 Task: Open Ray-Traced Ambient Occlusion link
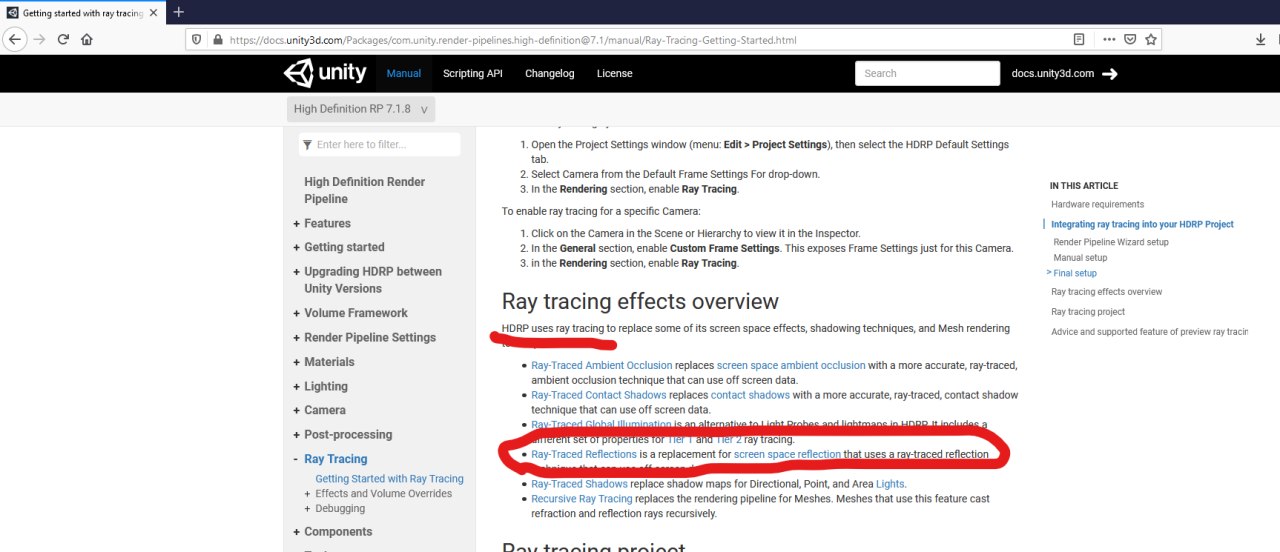click(x=602, y=366)
